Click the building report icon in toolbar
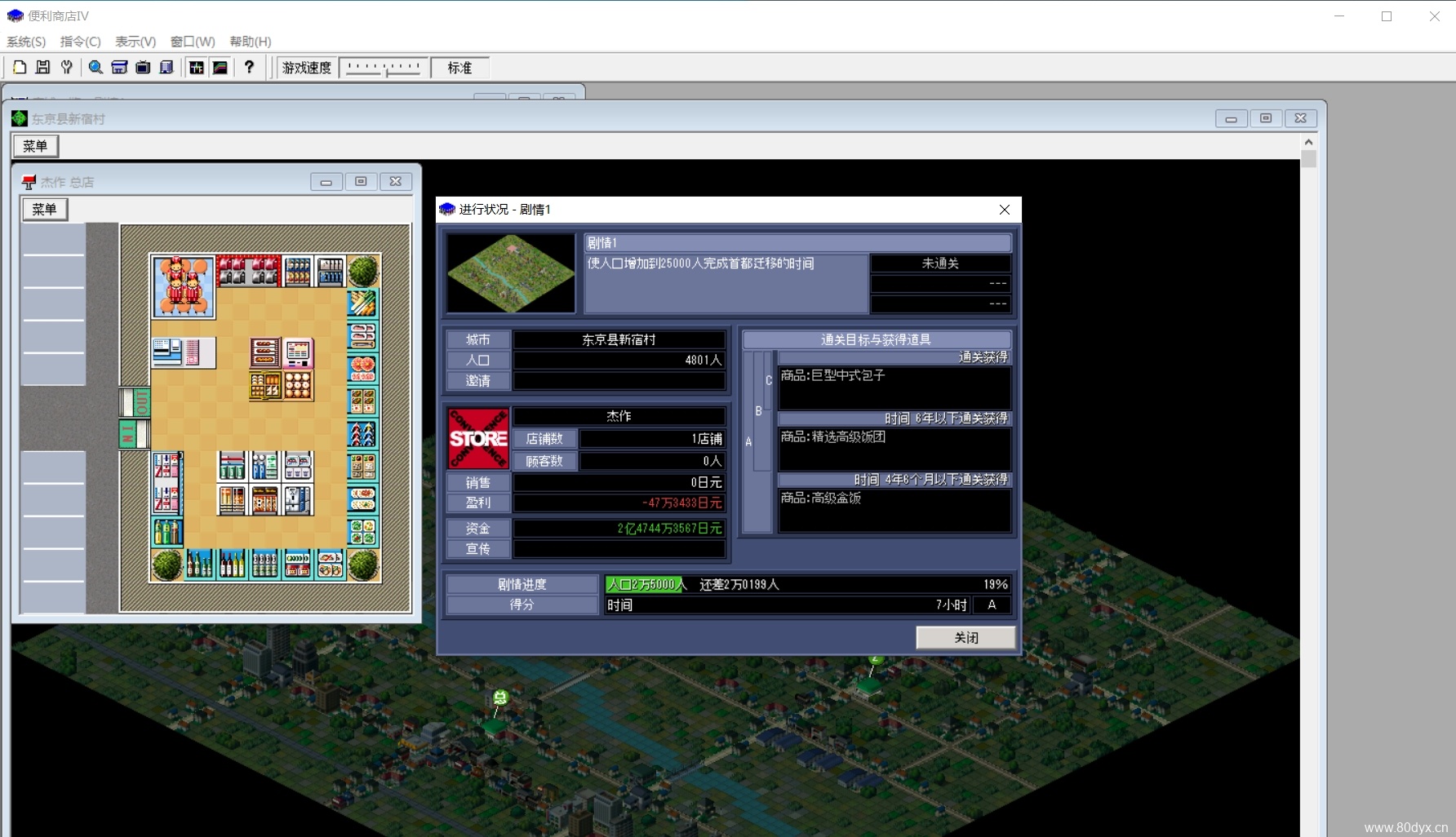 coord(166,68)
